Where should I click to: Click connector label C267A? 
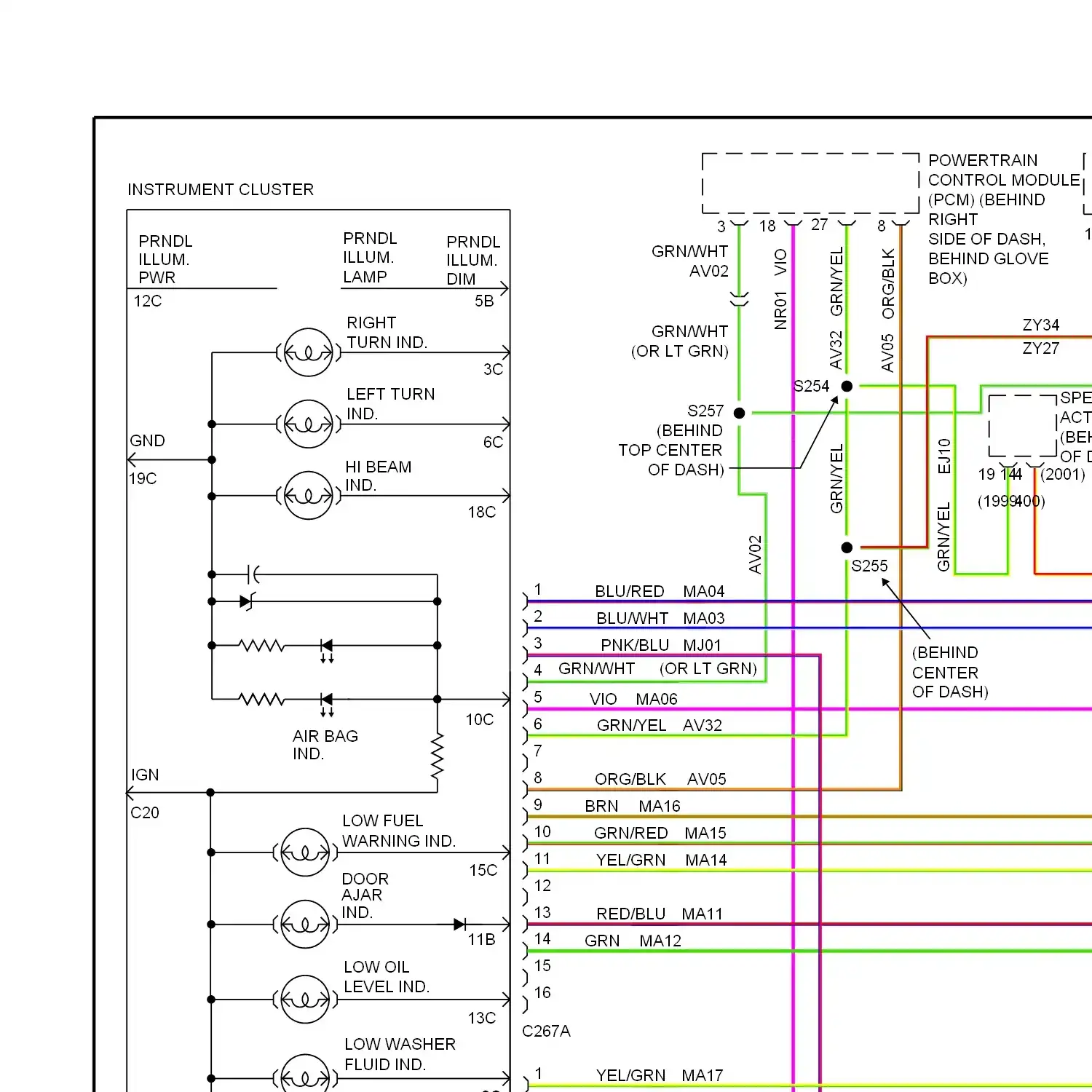[x=547, y=1032]
